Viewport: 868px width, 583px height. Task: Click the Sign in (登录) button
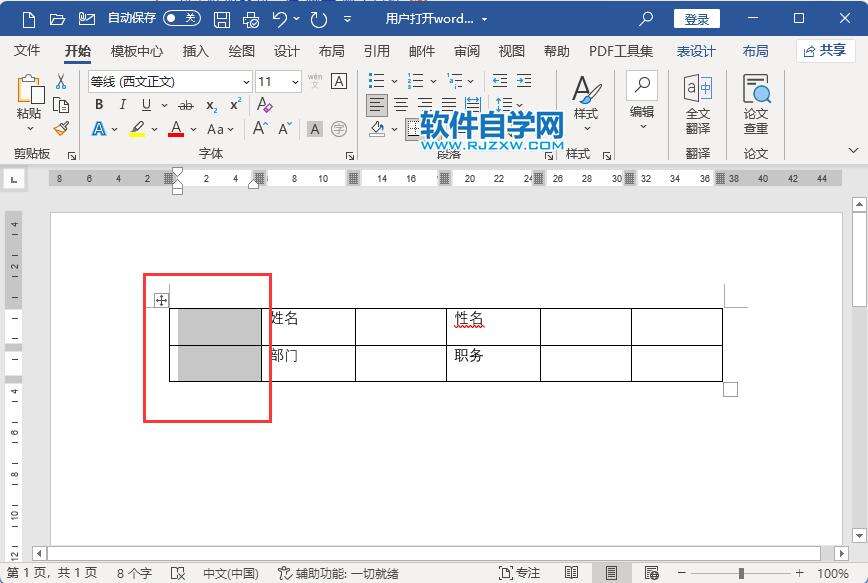click(696, 19)
